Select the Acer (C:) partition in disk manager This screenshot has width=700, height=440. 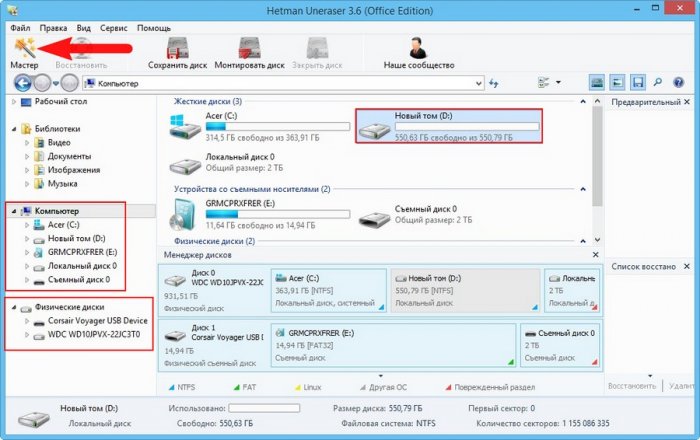coord(329,290)
